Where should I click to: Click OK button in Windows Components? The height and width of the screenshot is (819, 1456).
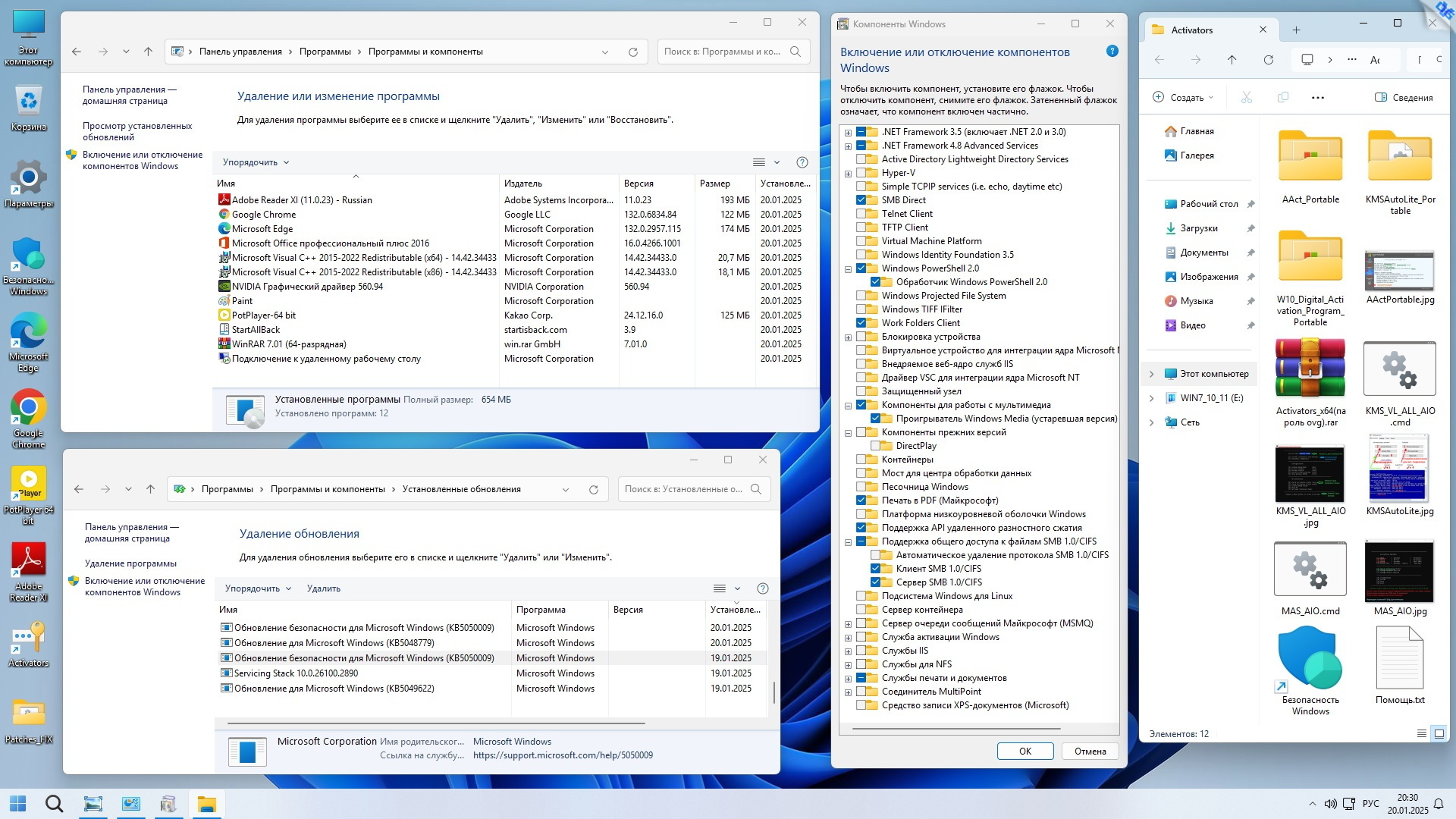tap(1025, 751)
